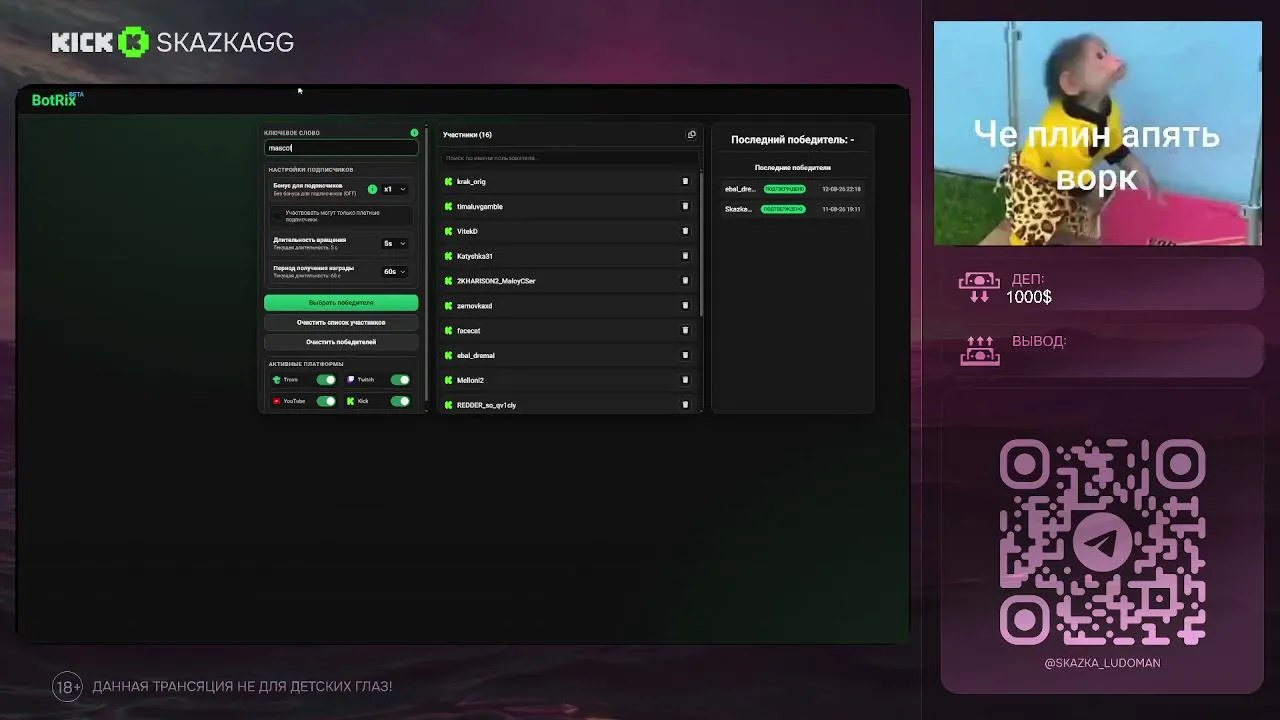The width and height of the screenshot is (1280, 720).
Task: Click the 22:18 winner timestamp
Action: (841, 189)
